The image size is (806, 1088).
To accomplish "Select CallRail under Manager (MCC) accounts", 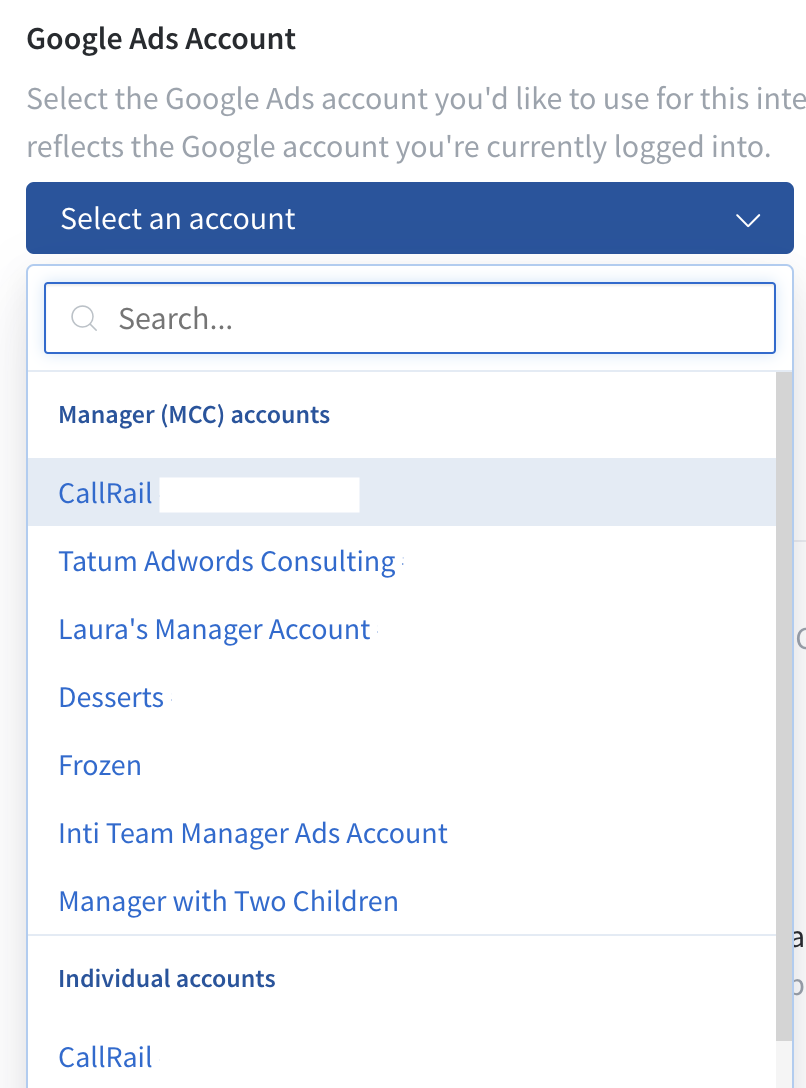I will (402, 492).
